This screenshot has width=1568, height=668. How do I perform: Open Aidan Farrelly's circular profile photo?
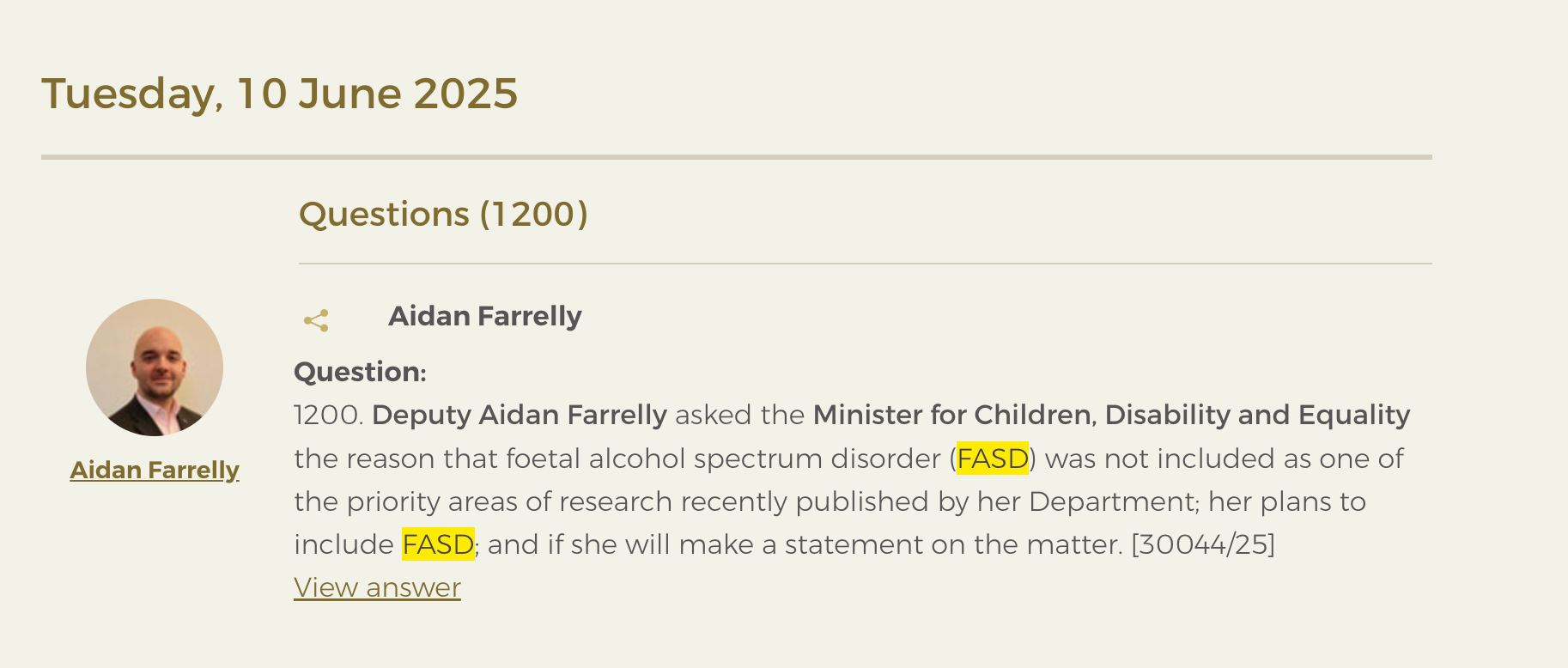tap(155, 367)
